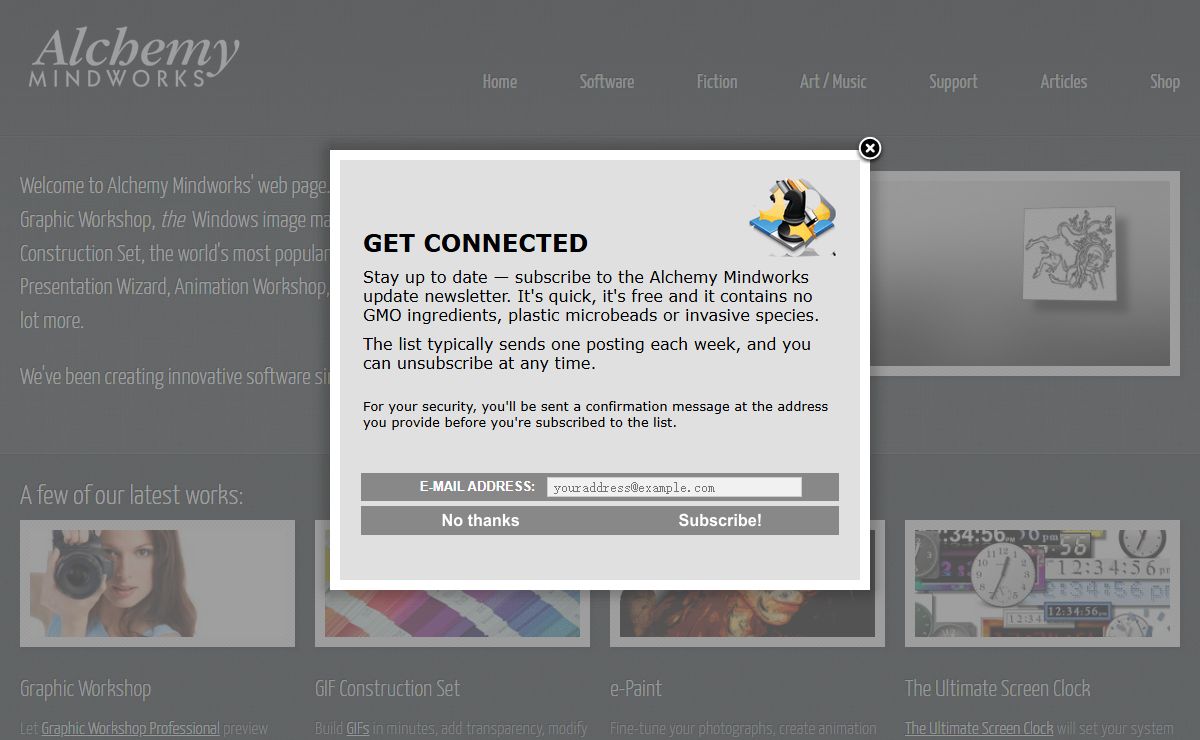This screenshot has width=1200, height=740.
Task: Follow the Graphic Workshop Professional link
Action: click(x=130, y=728)
